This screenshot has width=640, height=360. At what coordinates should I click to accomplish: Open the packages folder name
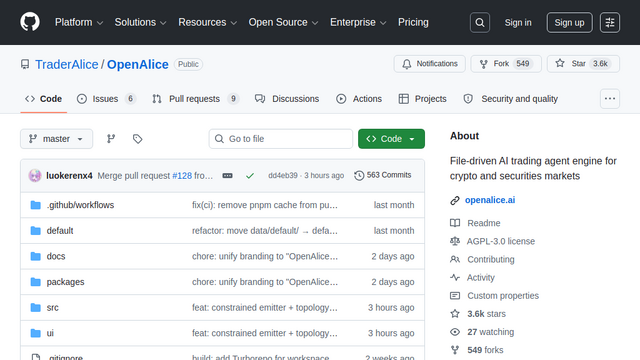click(x=65, y=282)
